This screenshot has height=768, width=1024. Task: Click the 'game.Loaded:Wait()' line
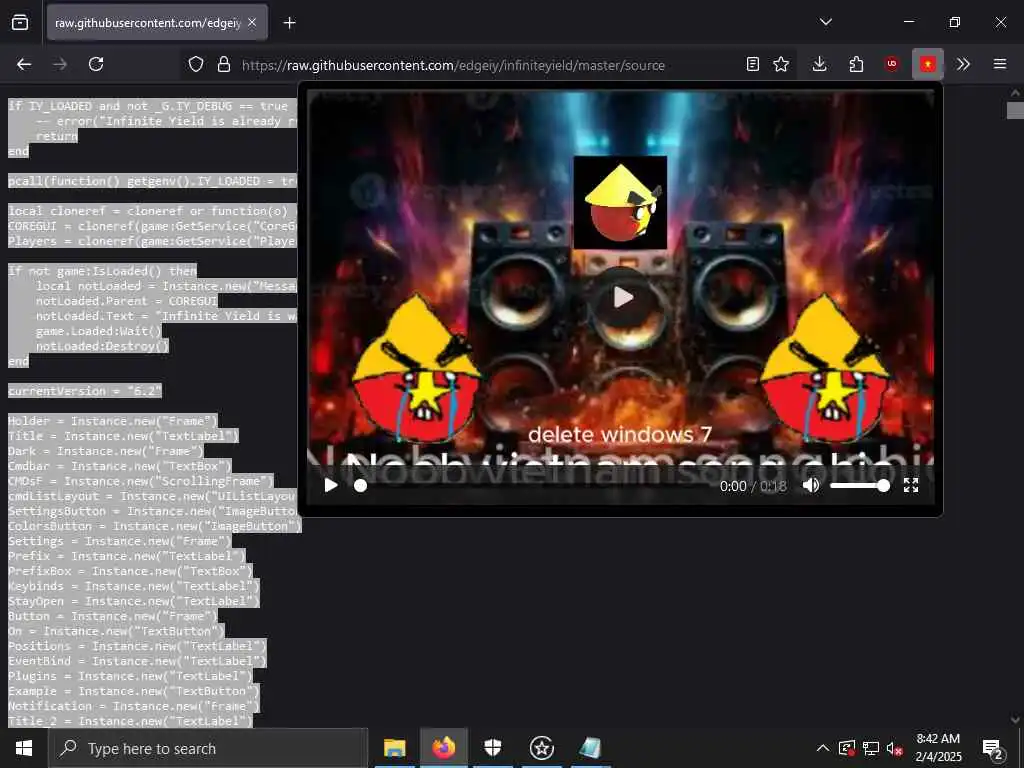[99, 331]
